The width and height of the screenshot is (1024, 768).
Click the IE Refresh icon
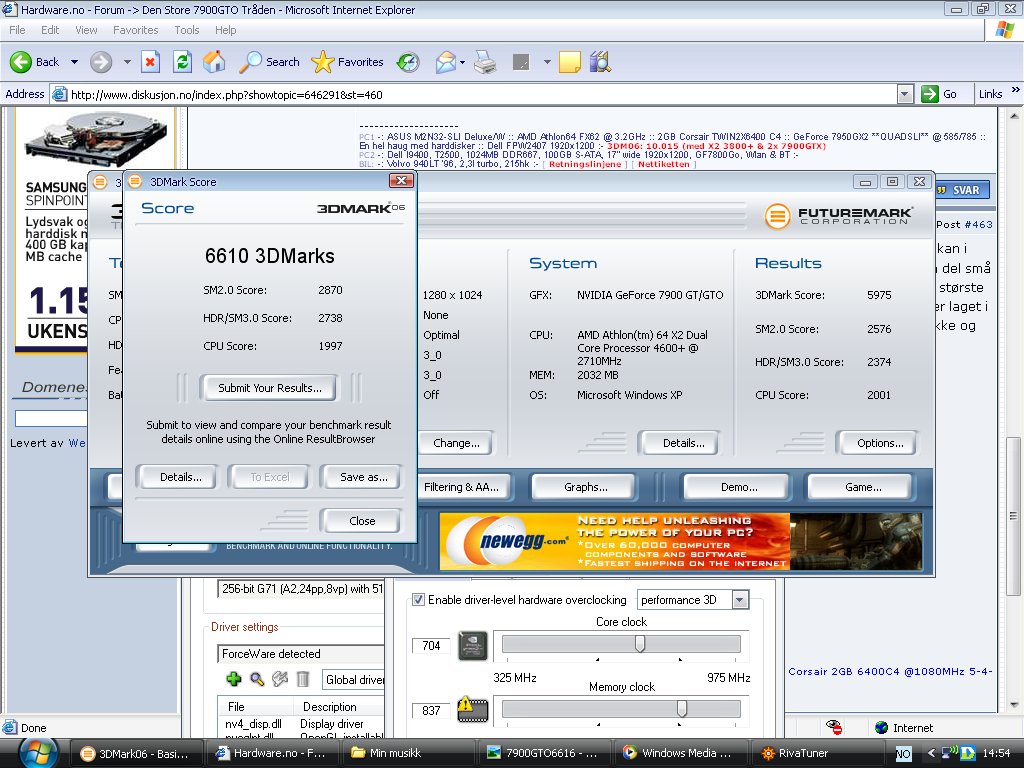tap(182, 62)
